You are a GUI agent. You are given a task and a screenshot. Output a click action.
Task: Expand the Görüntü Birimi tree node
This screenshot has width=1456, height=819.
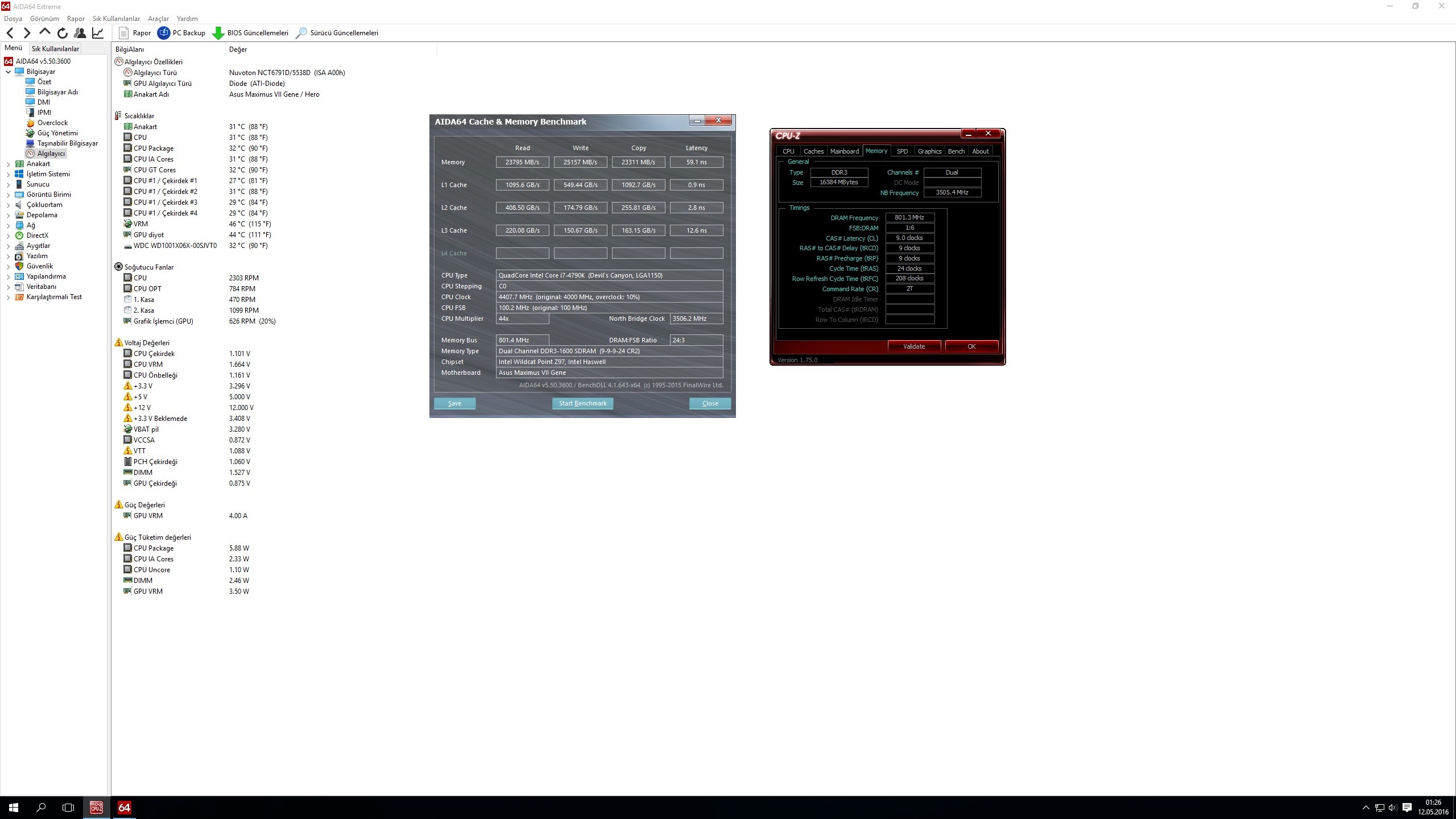[x=9, y=195]
